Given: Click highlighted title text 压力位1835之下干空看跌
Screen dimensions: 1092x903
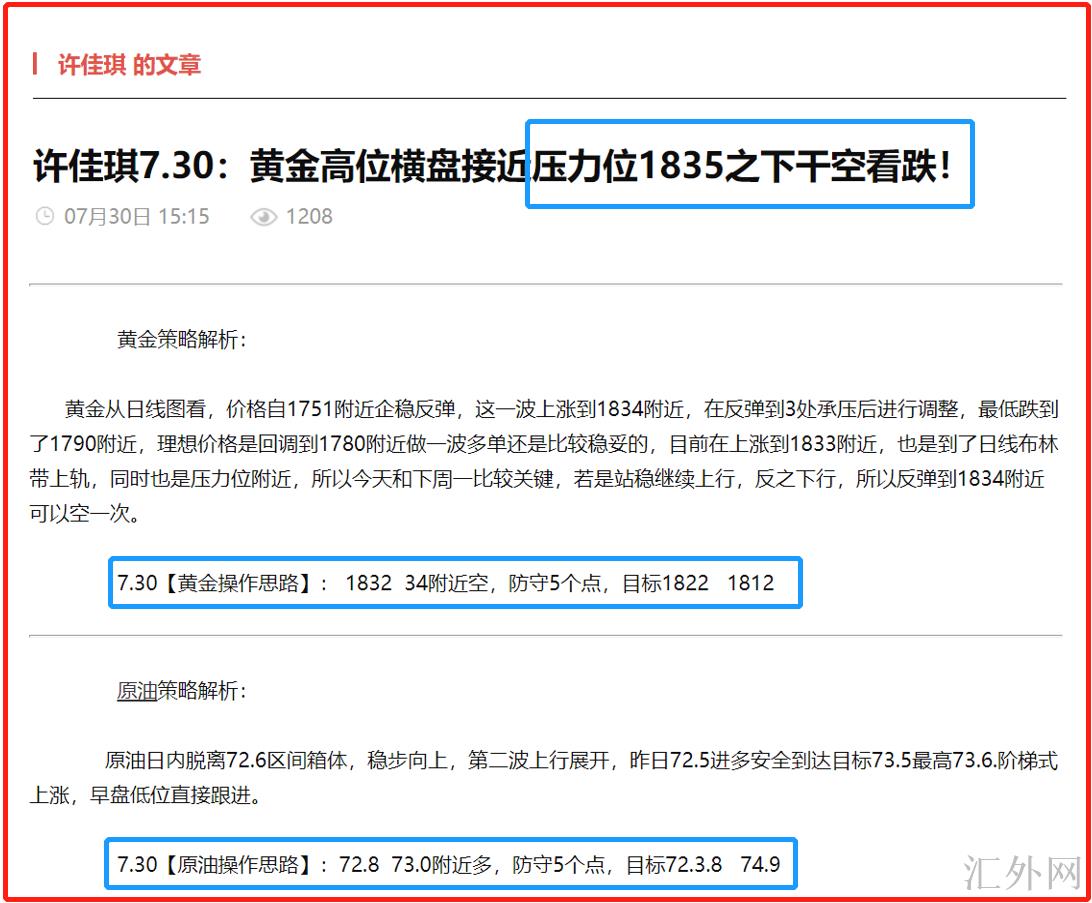Looking at the screenshot, I should (748, 166).
